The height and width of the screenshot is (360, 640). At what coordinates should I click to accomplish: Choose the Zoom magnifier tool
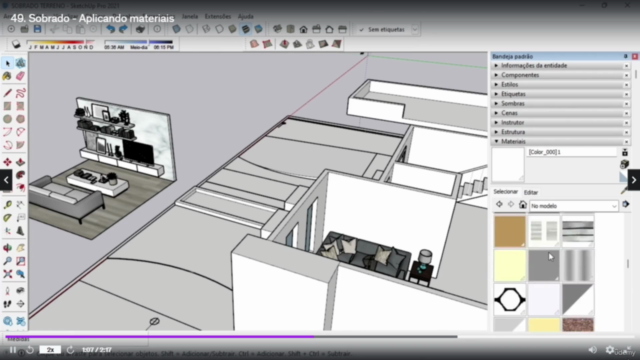[7, 261]
